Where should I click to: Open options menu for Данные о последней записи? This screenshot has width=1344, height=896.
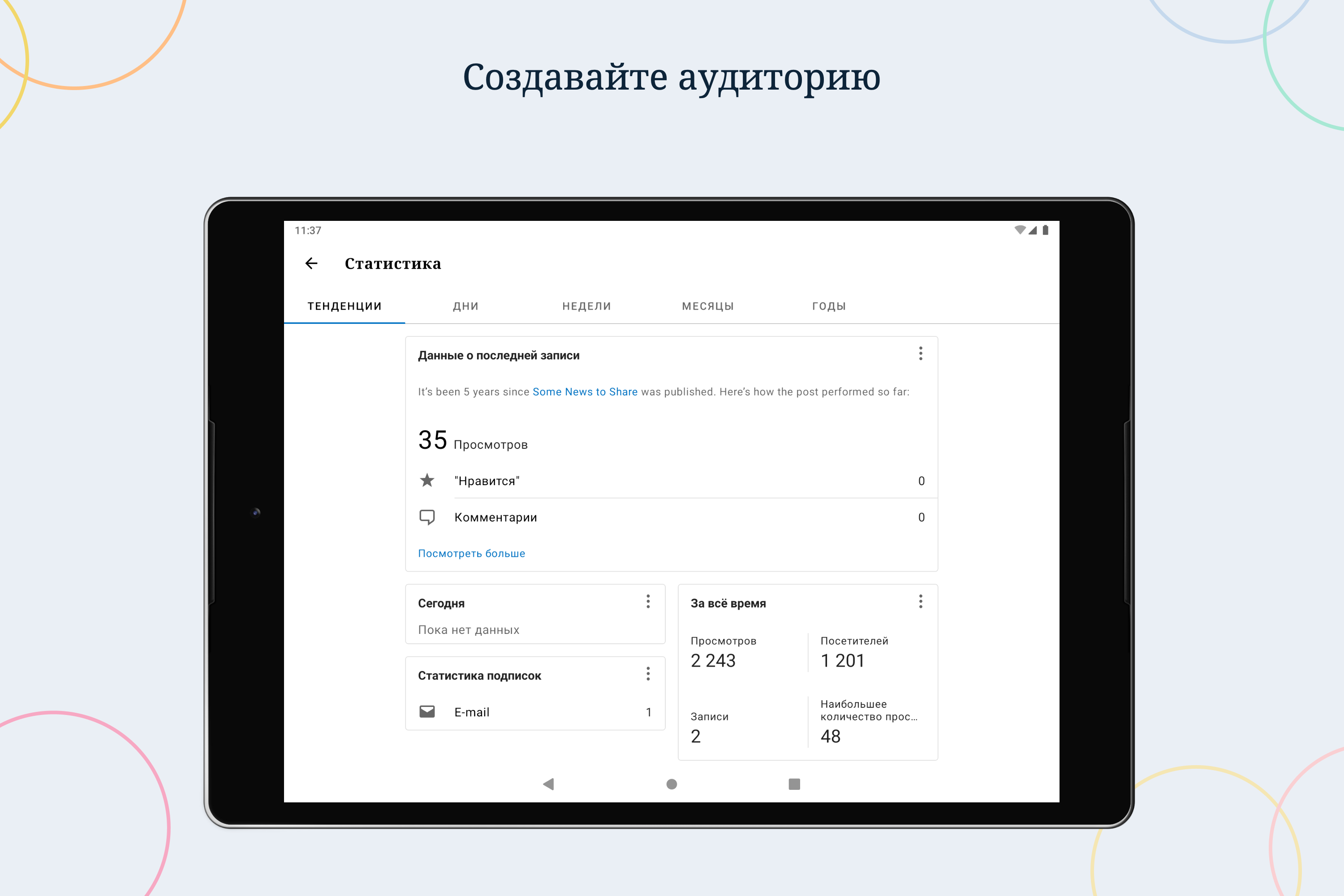pyautogui.click(x=921, y=354)
